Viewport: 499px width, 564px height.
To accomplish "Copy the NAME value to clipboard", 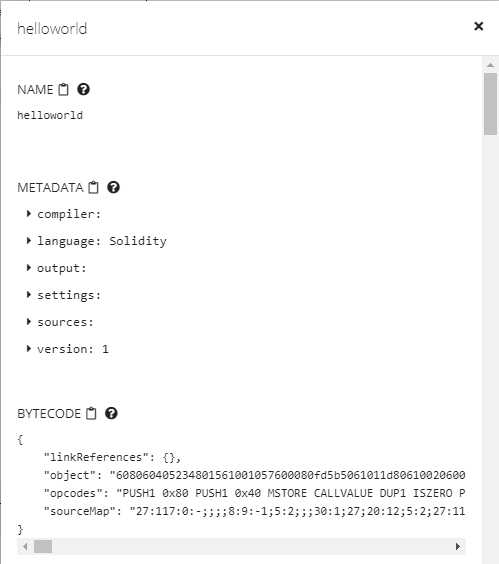I will tap(63, 89).
